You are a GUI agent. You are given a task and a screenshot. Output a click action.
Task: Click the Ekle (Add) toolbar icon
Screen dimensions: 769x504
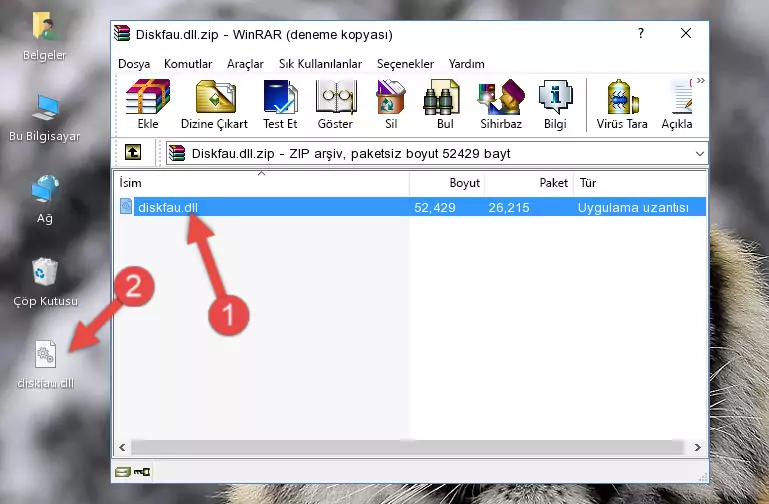click(x=148, y=104)
